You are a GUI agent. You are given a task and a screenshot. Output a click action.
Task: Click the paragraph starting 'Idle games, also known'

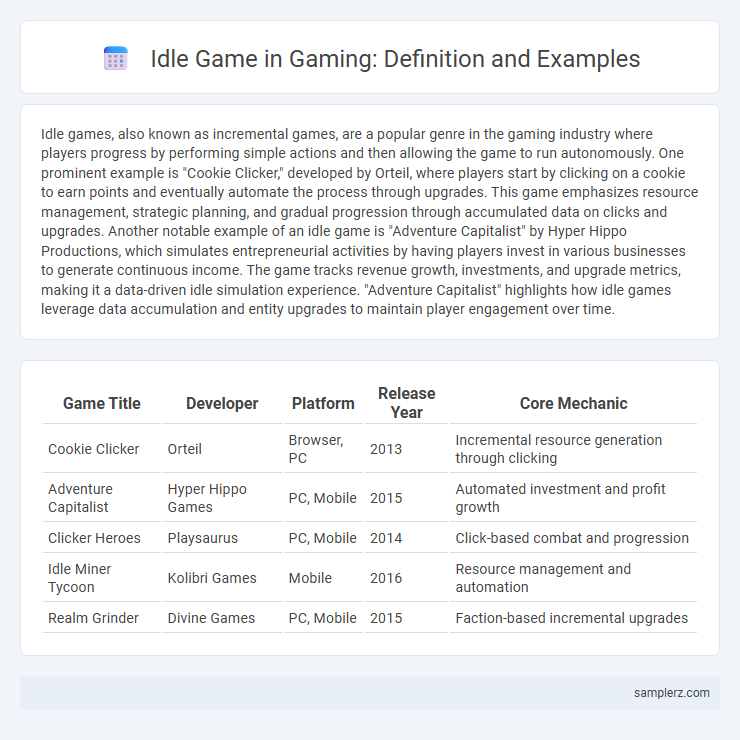(370, 221)
